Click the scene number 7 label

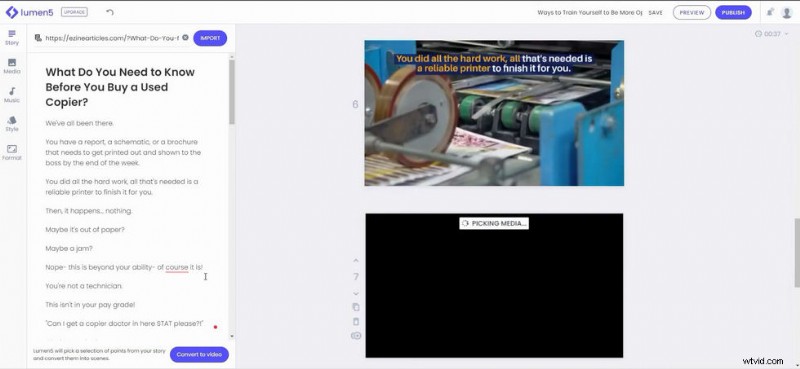(x=356, y=277)
